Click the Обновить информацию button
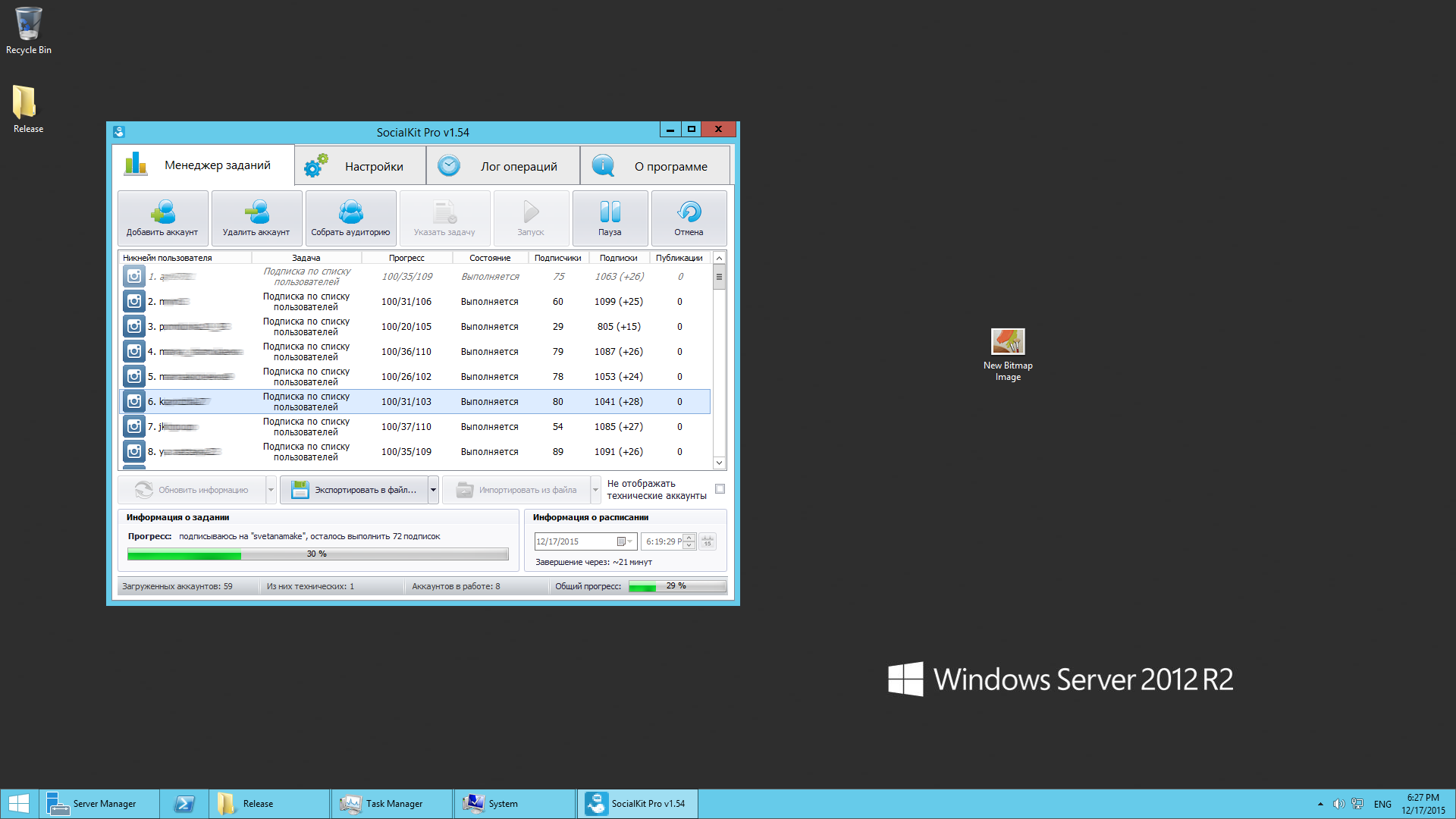This screenshot has height=819, width=1456. 192,490
